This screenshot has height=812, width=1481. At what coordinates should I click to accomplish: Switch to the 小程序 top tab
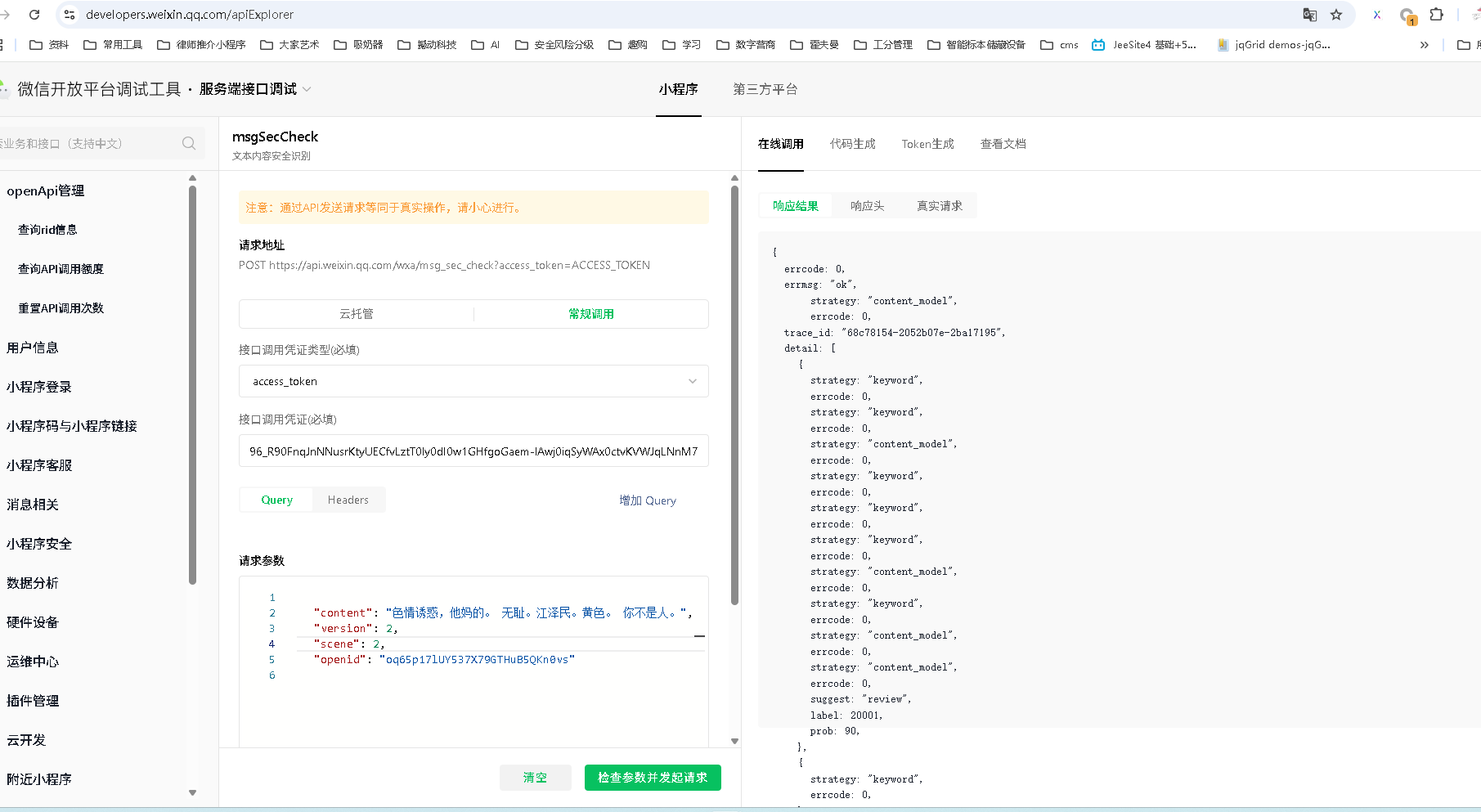pyautogui.click(x=679, y=89)
